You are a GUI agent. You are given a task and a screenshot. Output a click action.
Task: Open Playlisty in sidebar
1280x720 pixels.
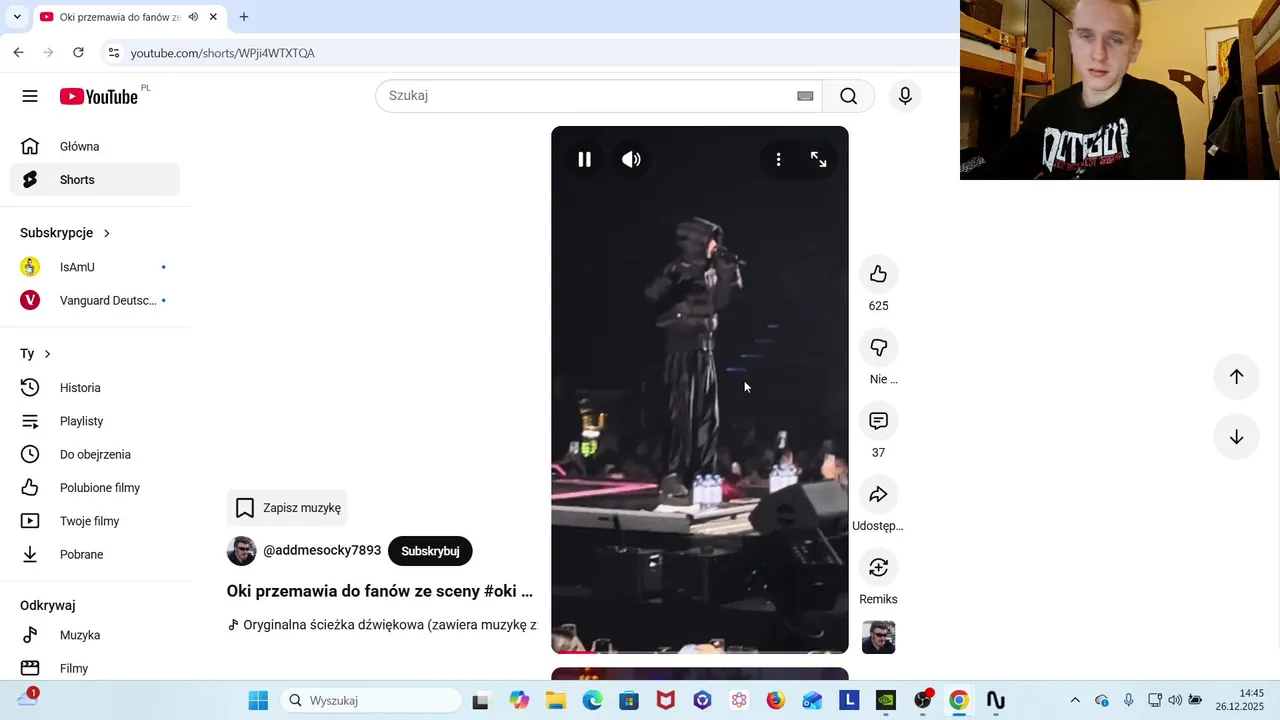pos(95,421)
